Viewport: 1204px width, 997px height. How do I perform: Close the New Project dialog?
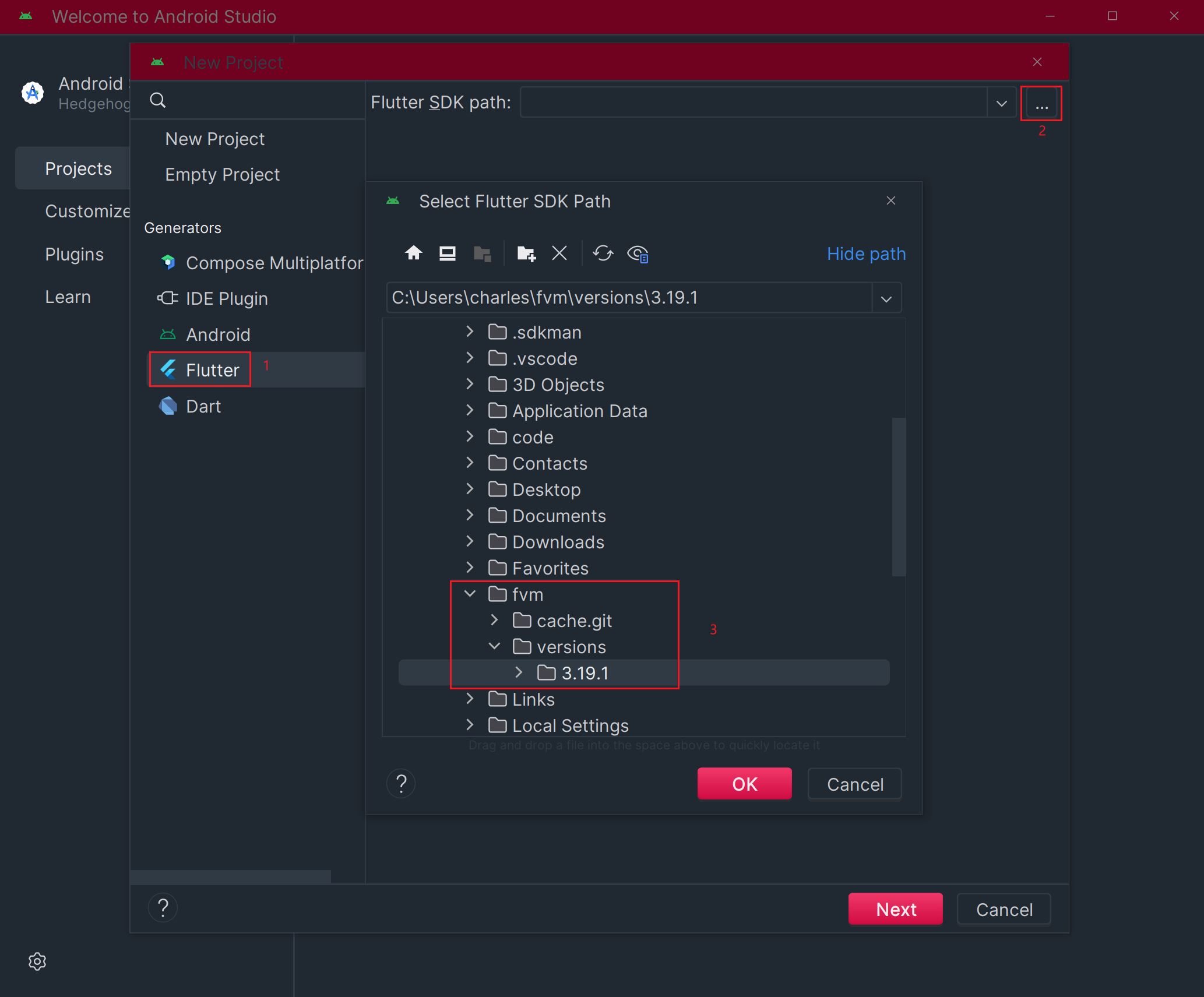pyautogui.click(x=1037, y=62)
